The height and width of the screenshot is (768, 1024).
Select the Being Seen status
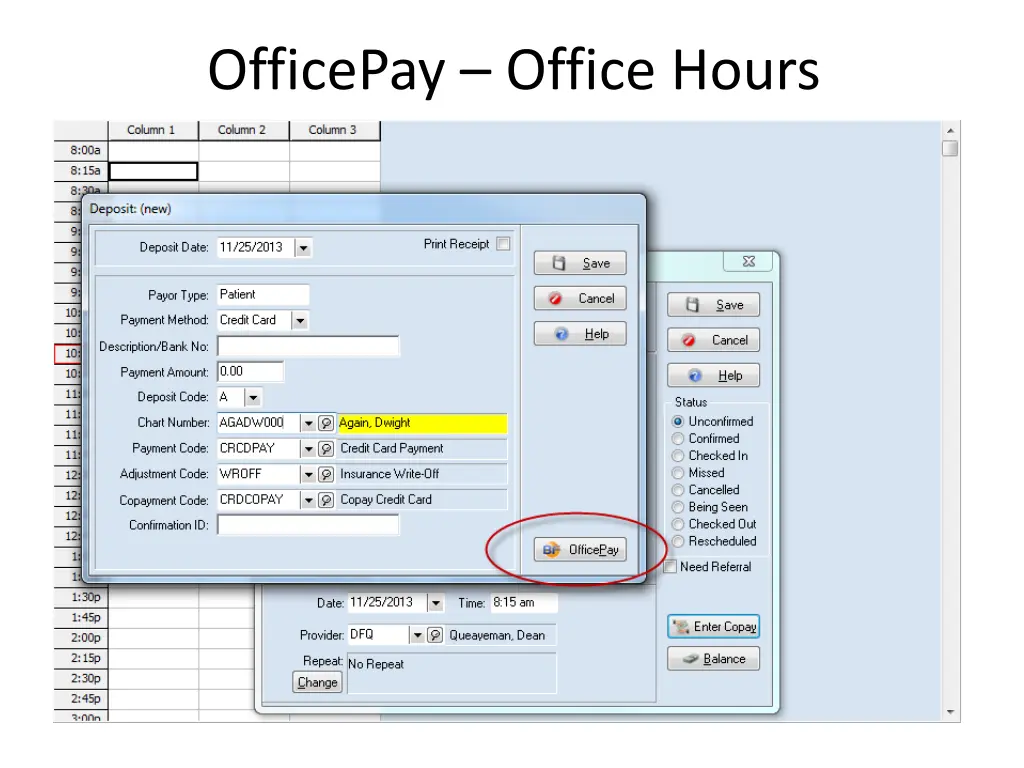coord(678,507)
